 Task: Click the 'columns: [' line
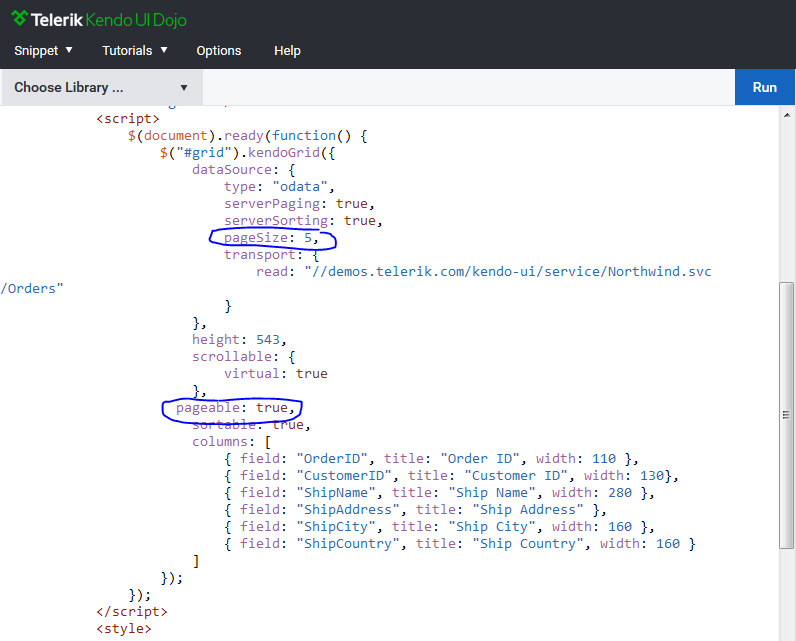point(231,442)
